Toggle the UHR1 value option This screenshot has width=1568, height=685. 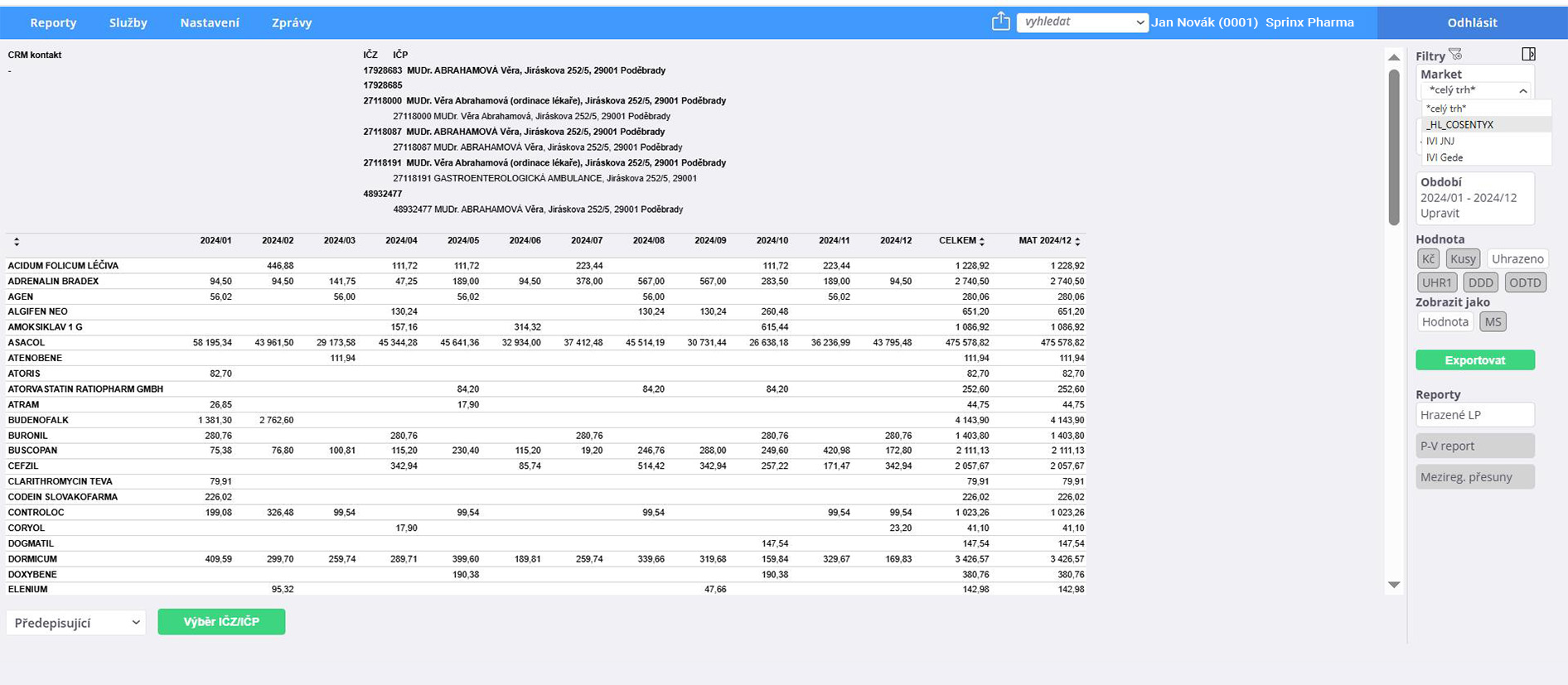[1437, 282]
